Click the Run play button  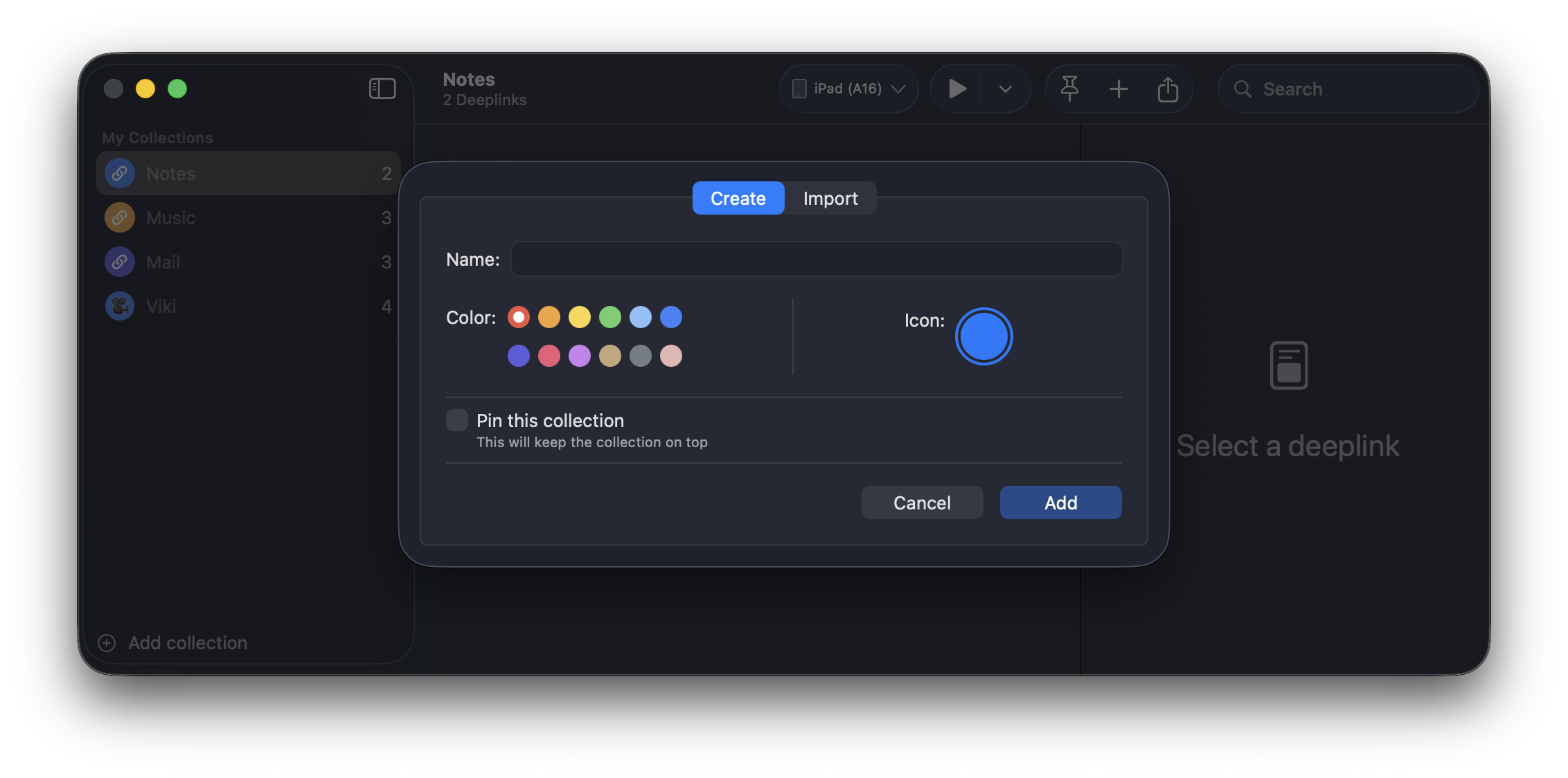click(957, 89)
